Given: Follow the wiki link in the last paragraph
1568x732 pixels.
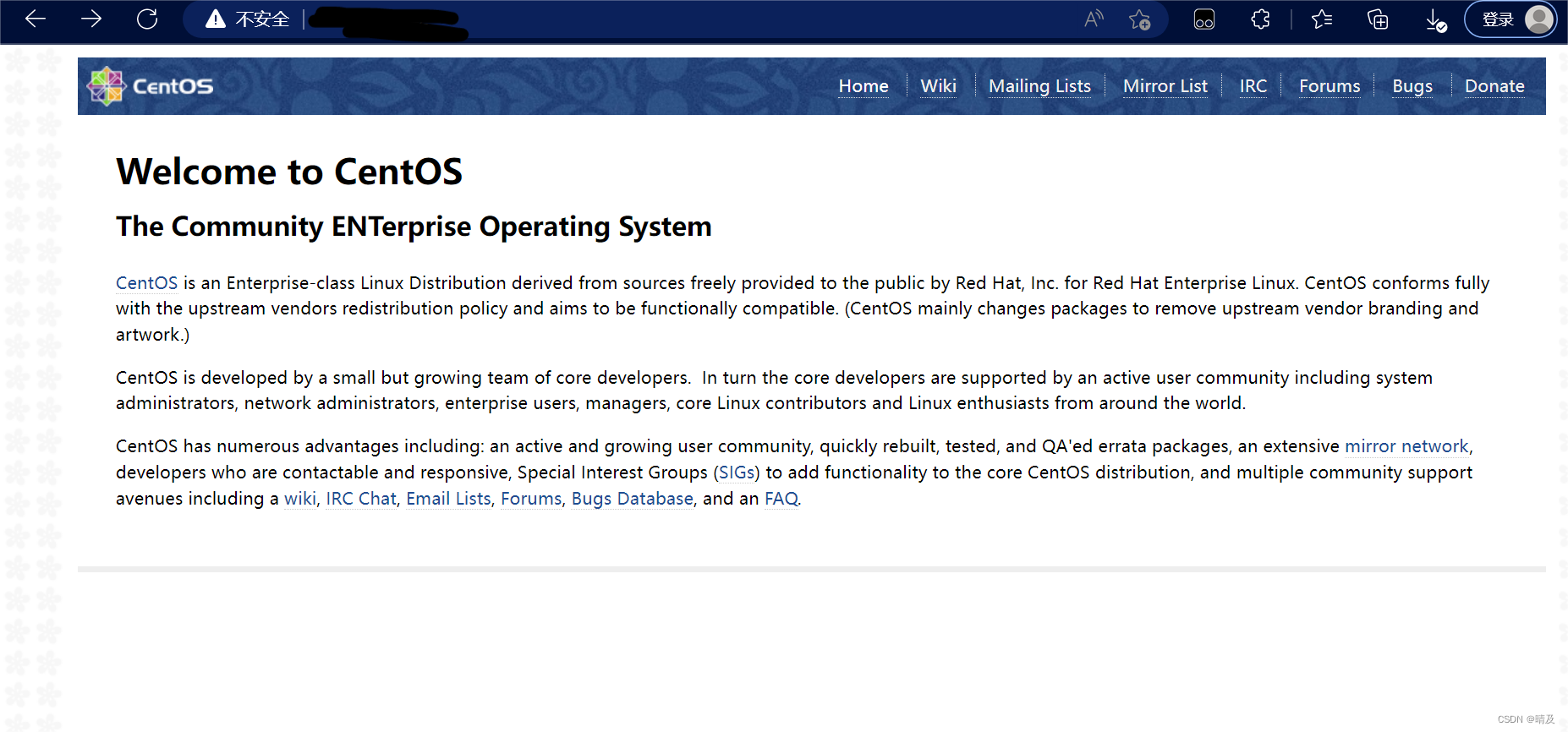Looking at the screenshot, I should pos(299,499).
